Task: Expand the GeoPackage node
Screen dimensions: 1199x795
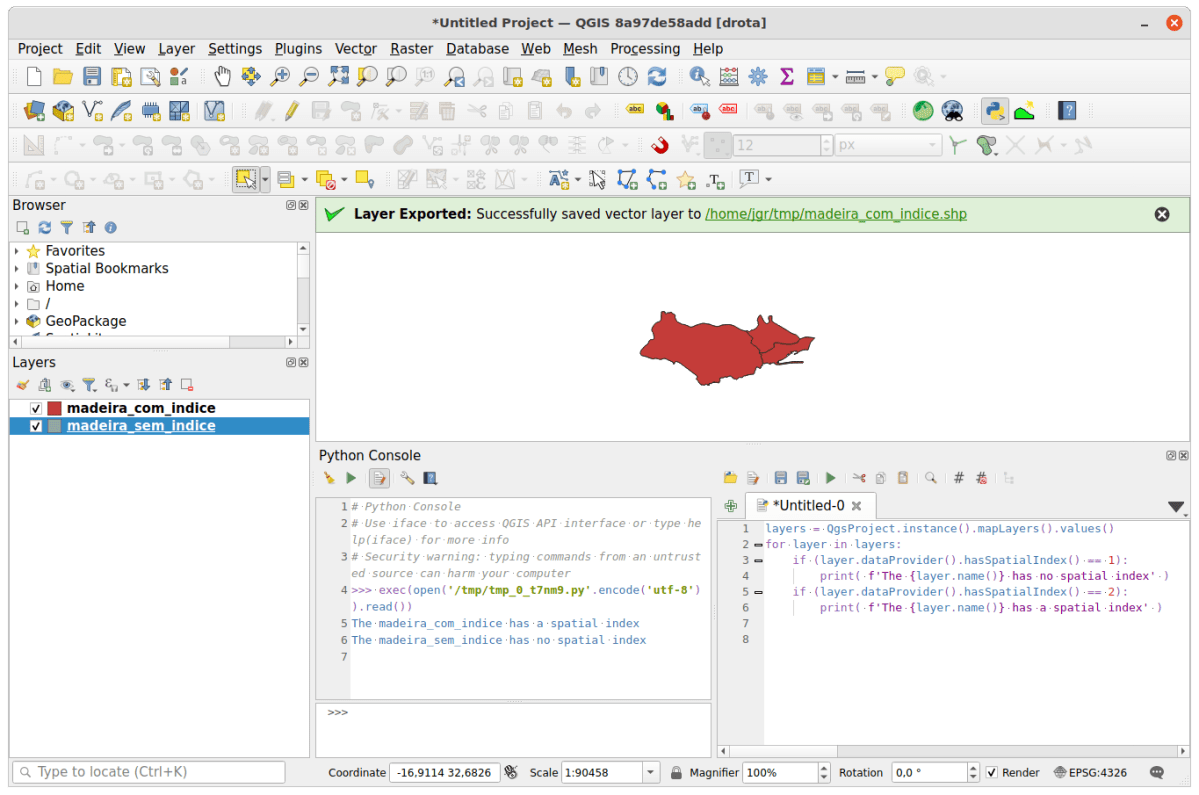Action: 17,322
